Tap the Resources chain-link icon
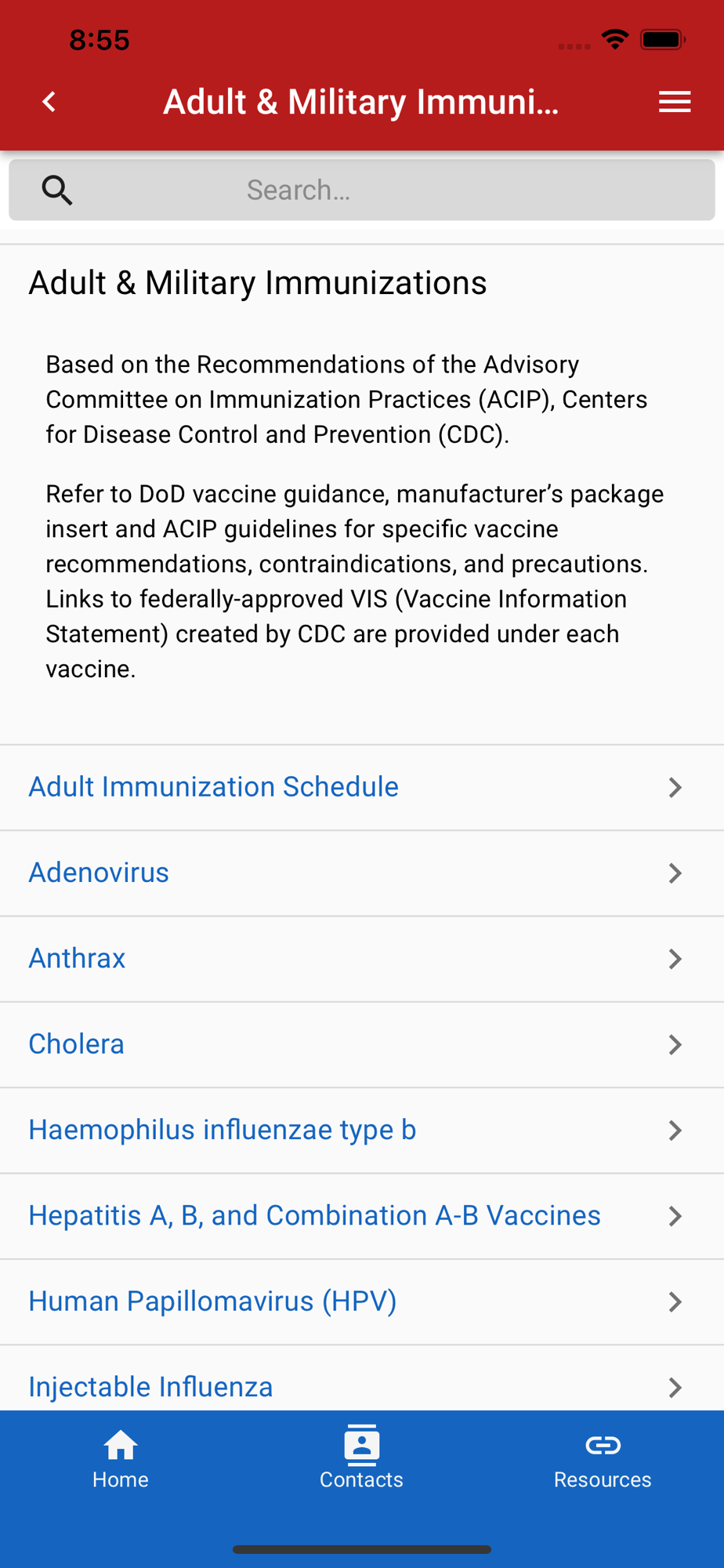The height and width of the screenshot is (1568, 724). (603, 1445)
